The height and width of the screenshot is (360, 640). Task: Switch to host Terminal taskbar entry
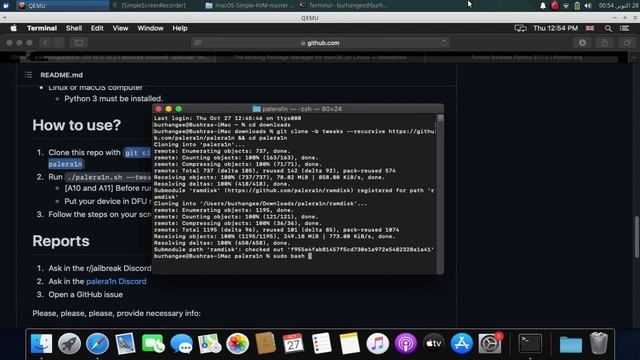click(x=343, y=5)
